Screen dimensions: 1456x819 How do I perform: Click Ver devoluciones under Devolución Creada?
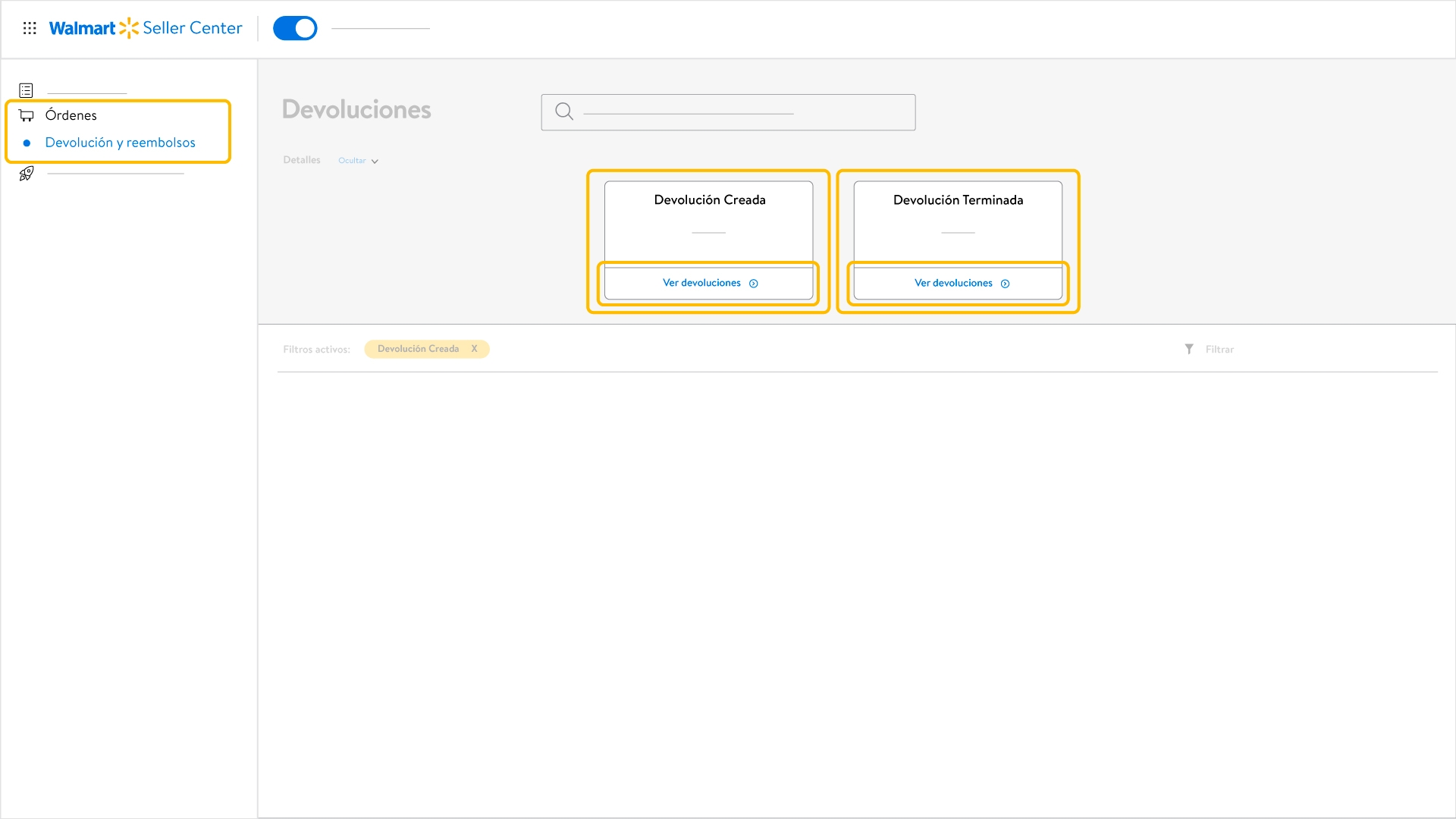pyautogui.click(x=701, y=283)
